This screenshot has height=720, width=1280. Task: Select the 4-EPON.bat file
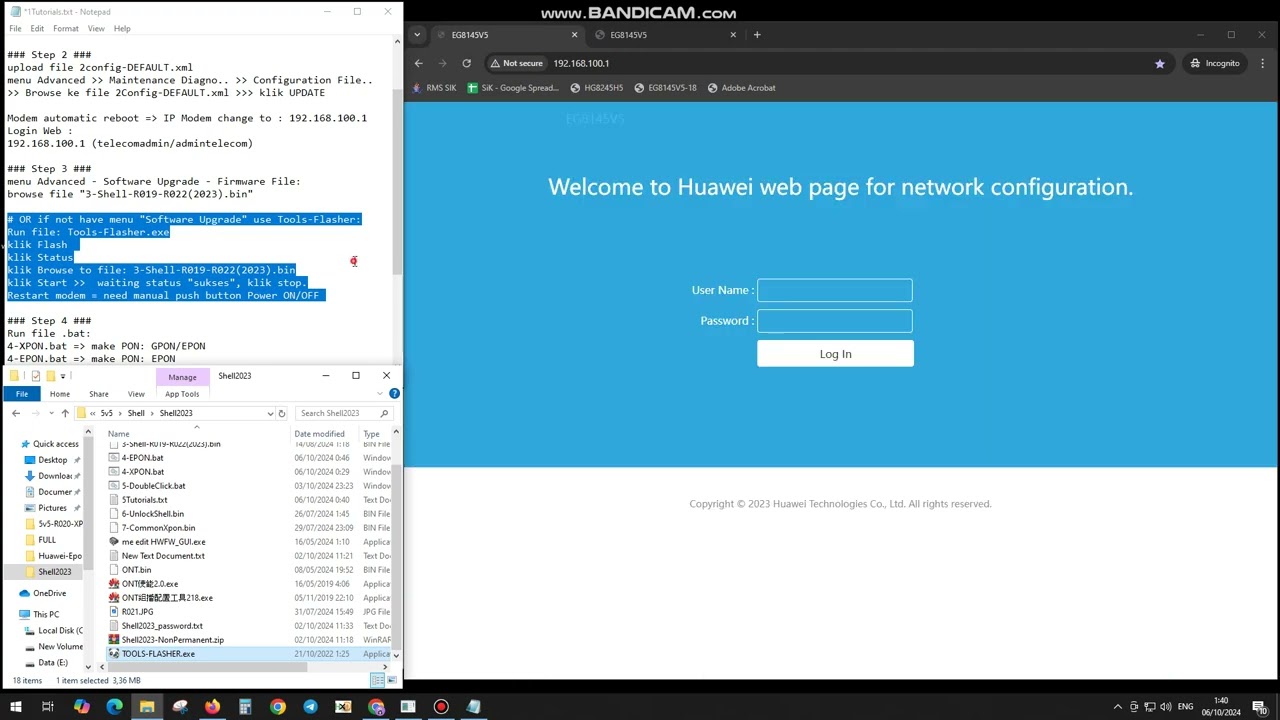point(142,458)
